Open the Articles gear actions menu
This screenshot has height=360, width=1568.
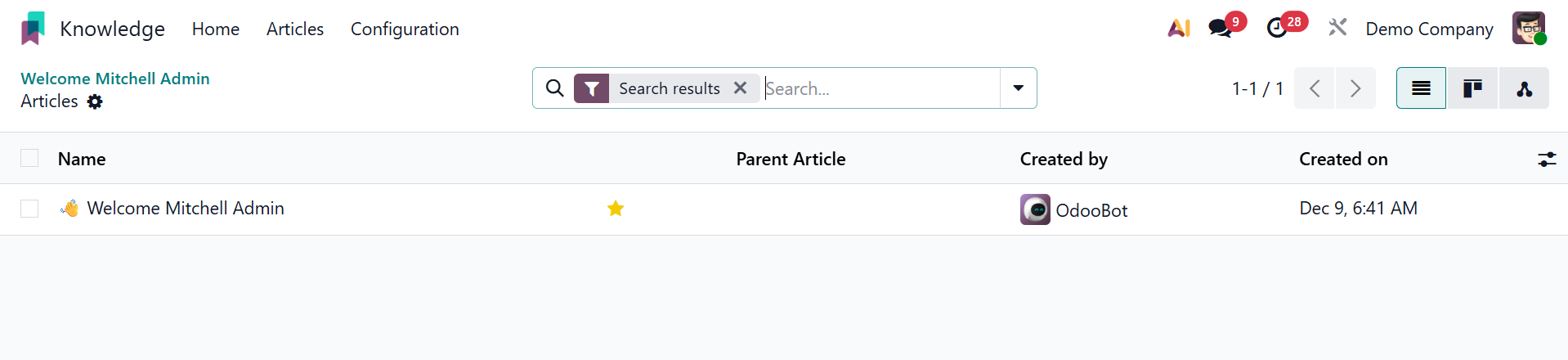(x=95, y=101)
